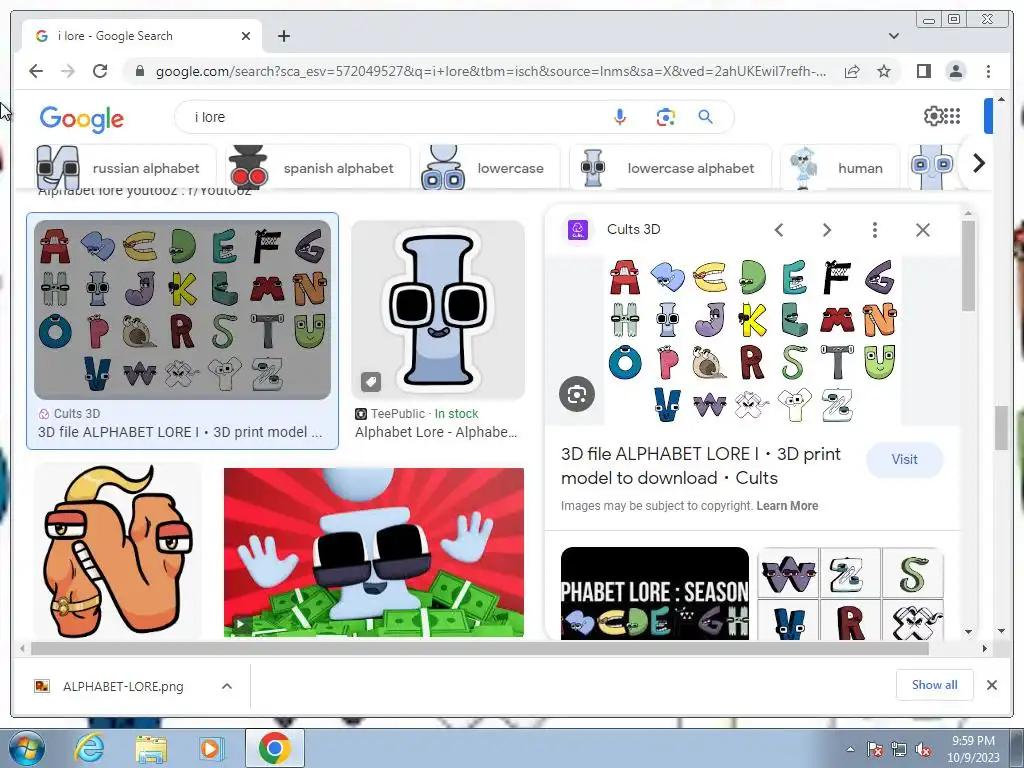Viewport: 1024px width, 768px height.
Task: Search inside image with Lens button
Action: tap(577, 394)
